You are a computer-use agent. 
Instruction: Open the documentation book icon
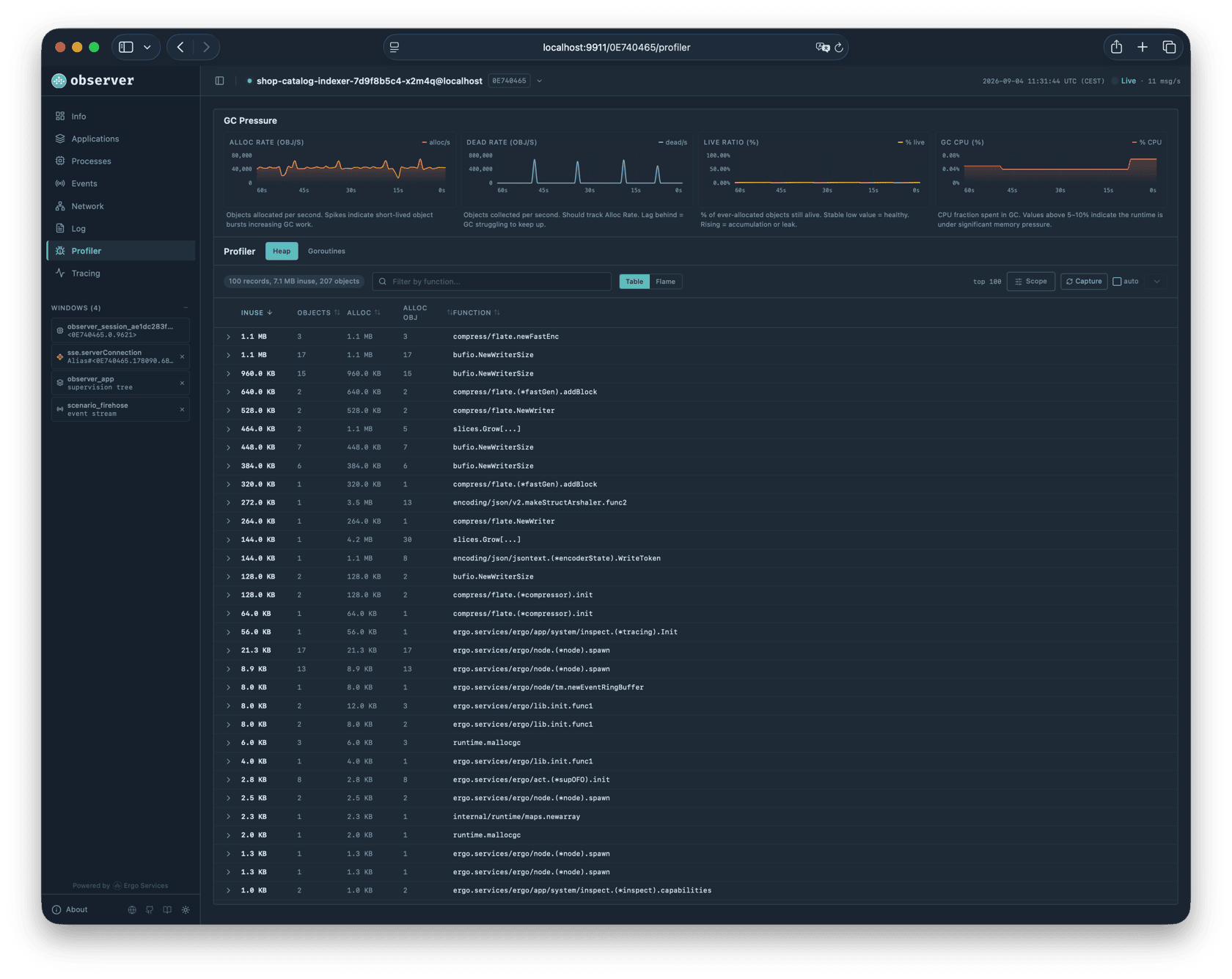tap(167, 910)
